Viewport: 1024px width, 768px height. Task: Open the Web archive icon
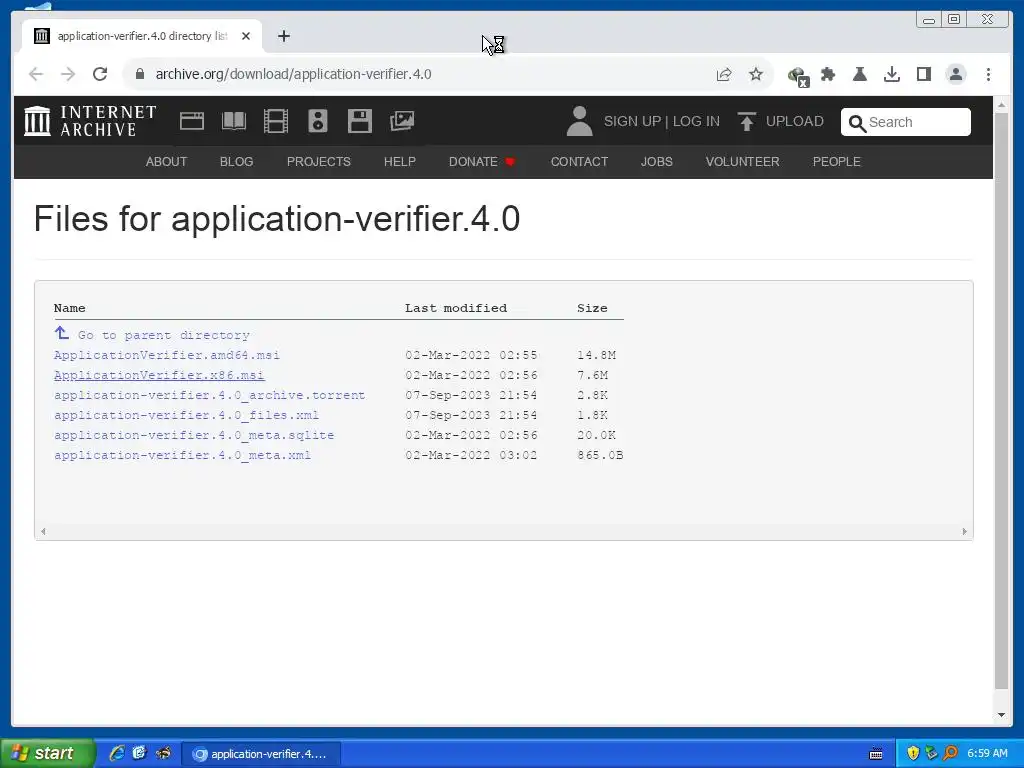(x=192, y=121)
